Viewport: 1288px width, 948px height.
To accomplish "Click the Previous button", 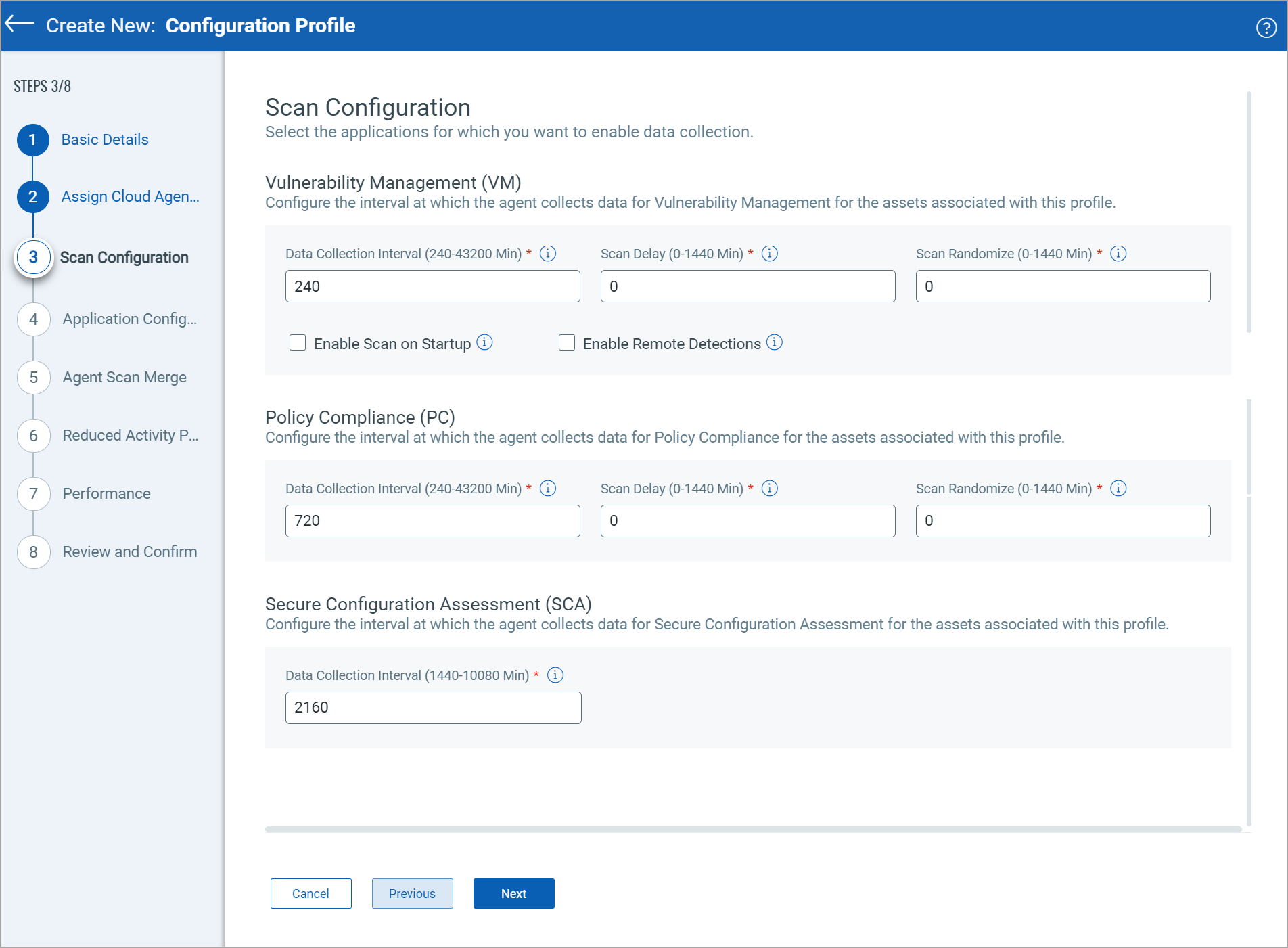I will [413, 893].
